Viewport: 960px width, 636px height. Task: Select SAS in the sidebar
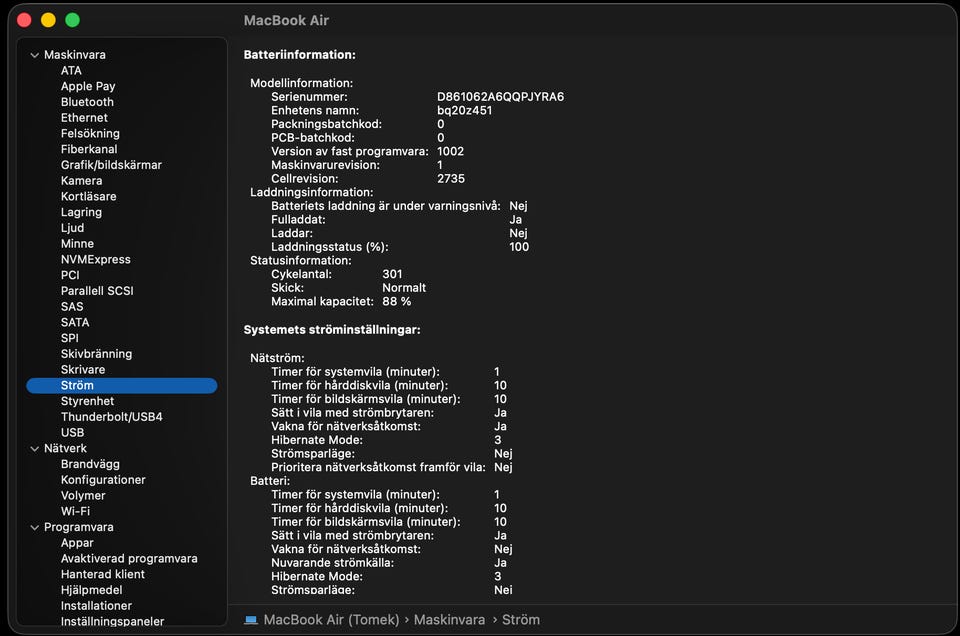[x=72, y=307]
